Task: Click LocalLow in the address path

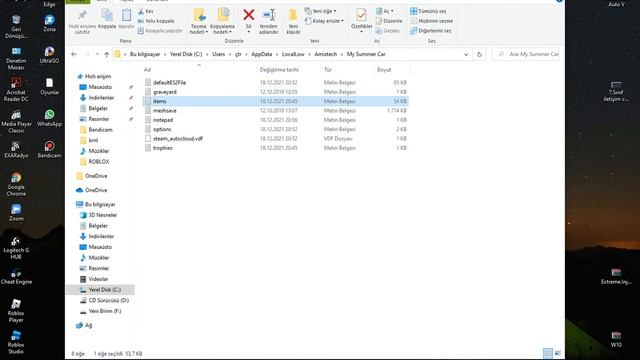Action: [293, 54]
